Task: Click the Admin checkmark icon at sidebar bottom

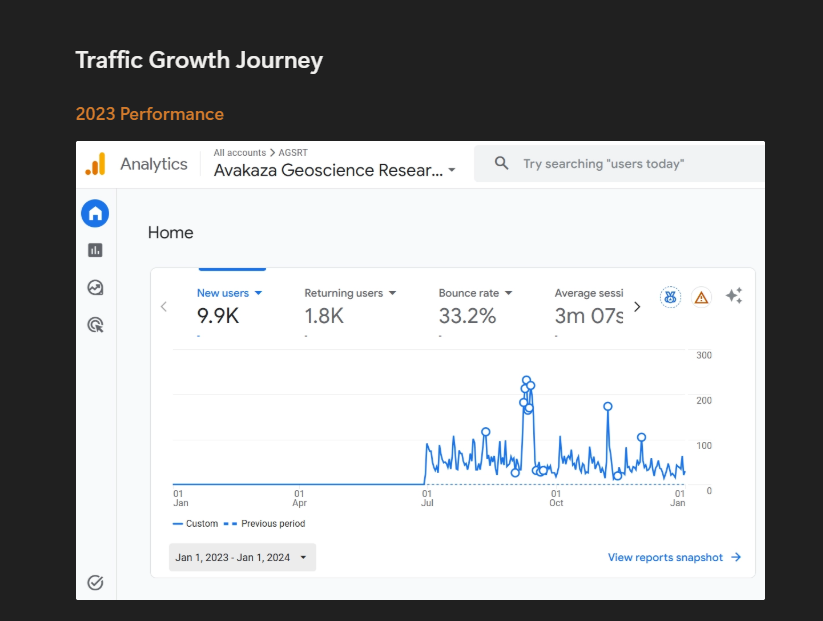Action: pyautogui.click(x=95, y=582)
